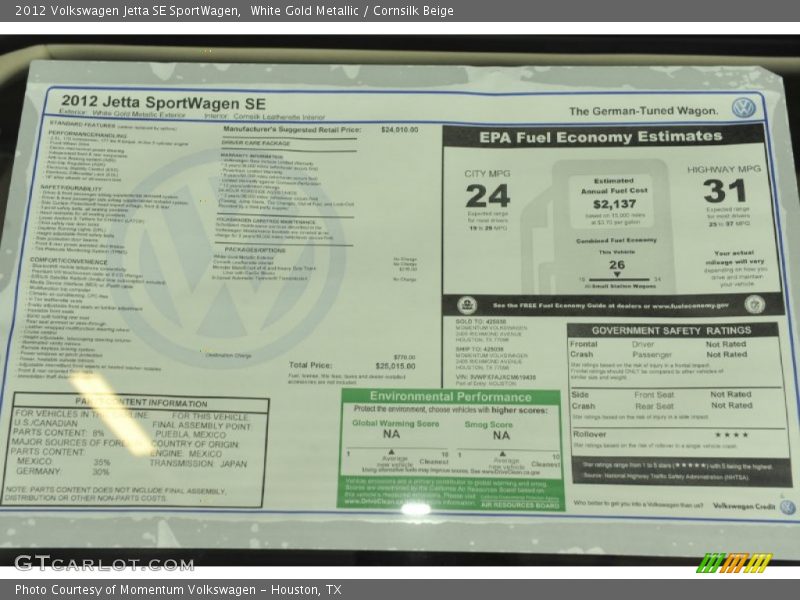
Task: Click the fueleconomy.gov guide notice text
Action: coord(611,306)
